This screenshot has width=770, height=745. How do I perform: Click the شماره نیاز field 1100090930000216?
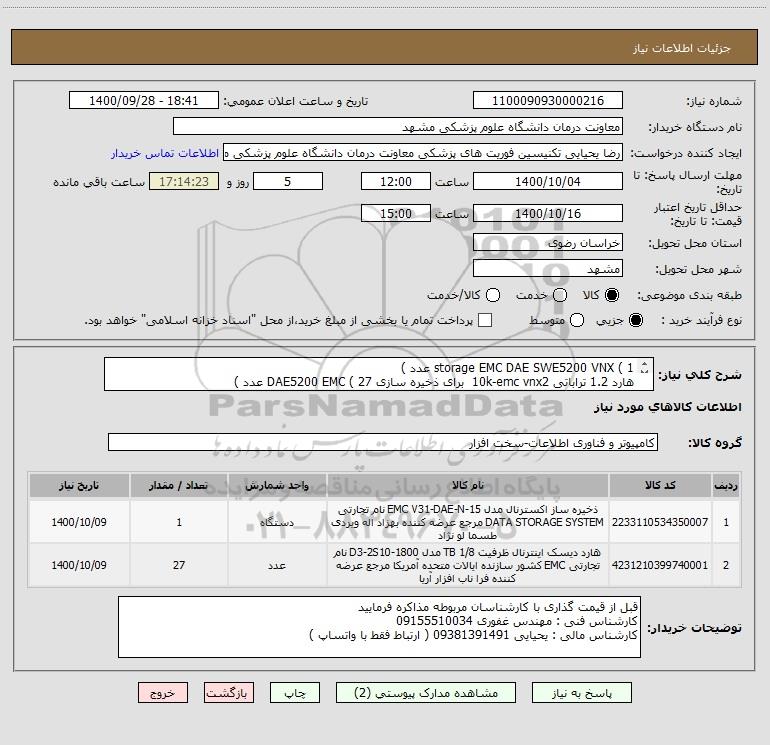548,100
